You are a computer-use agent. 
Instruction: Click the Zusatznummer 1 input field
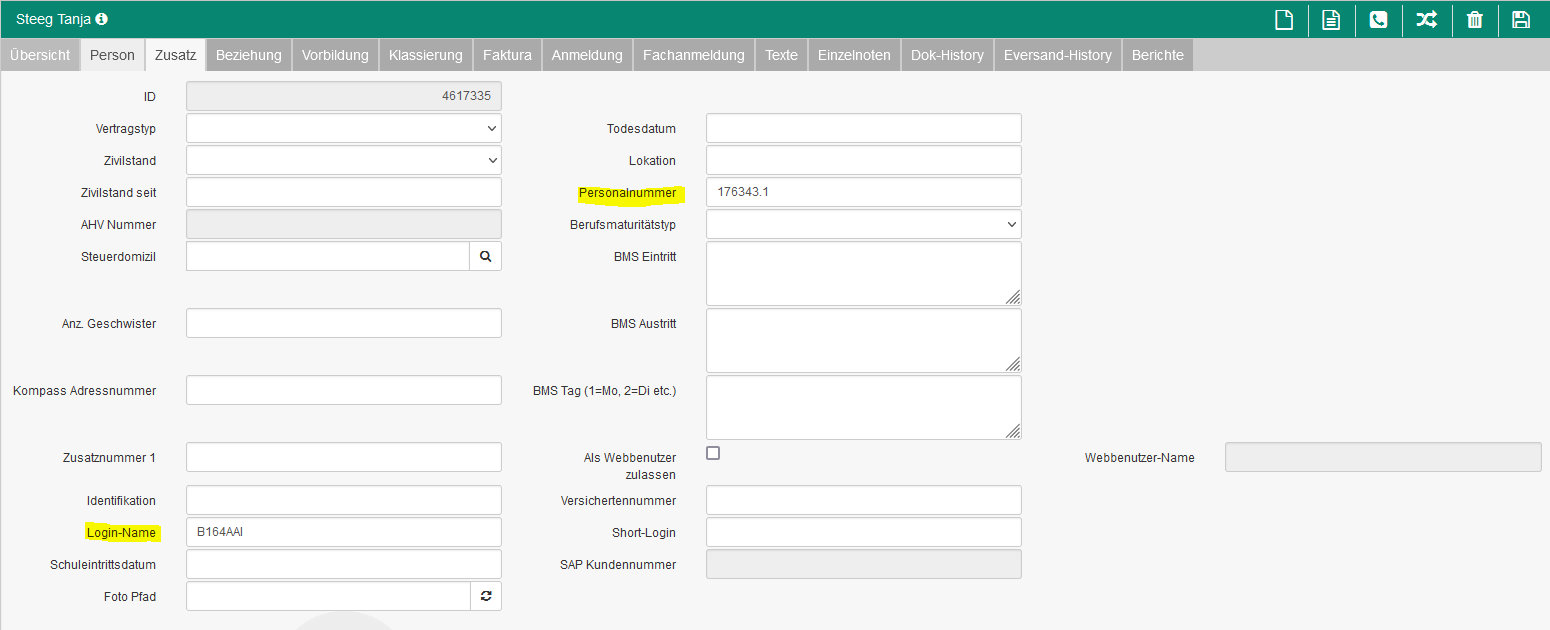(344, 457)
